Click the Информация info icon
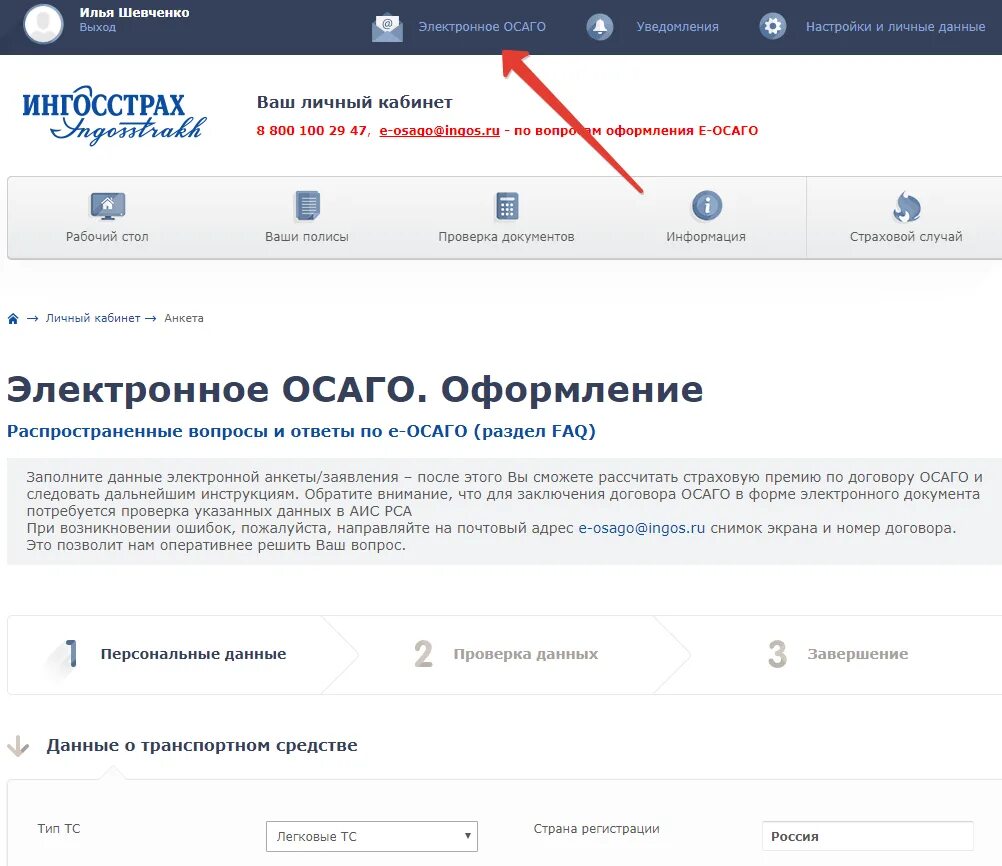1002x866 pixels. pyautogui.click(x=707, y=206)
